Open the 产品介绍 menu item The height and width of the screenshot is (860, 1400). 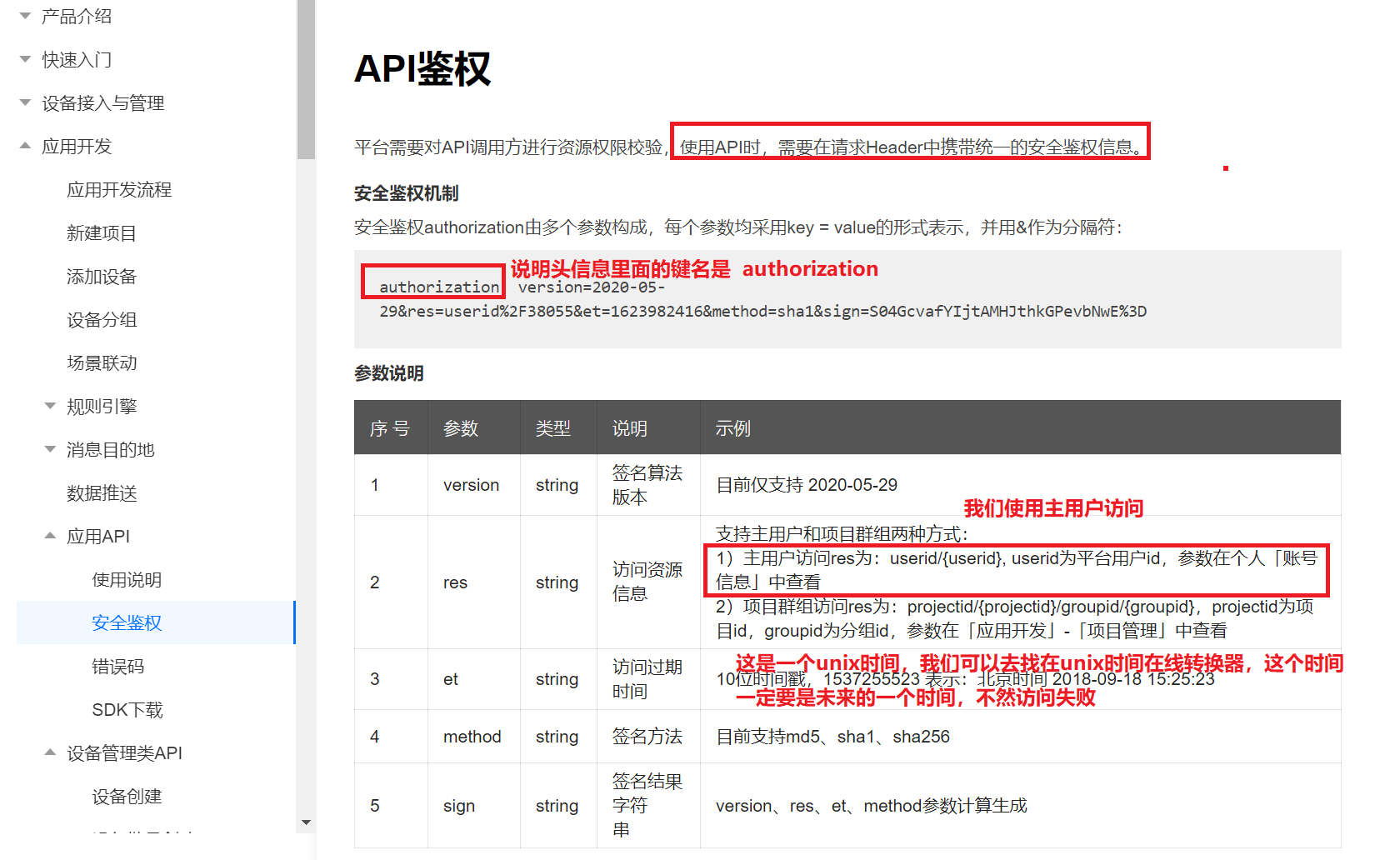point(77,17)
